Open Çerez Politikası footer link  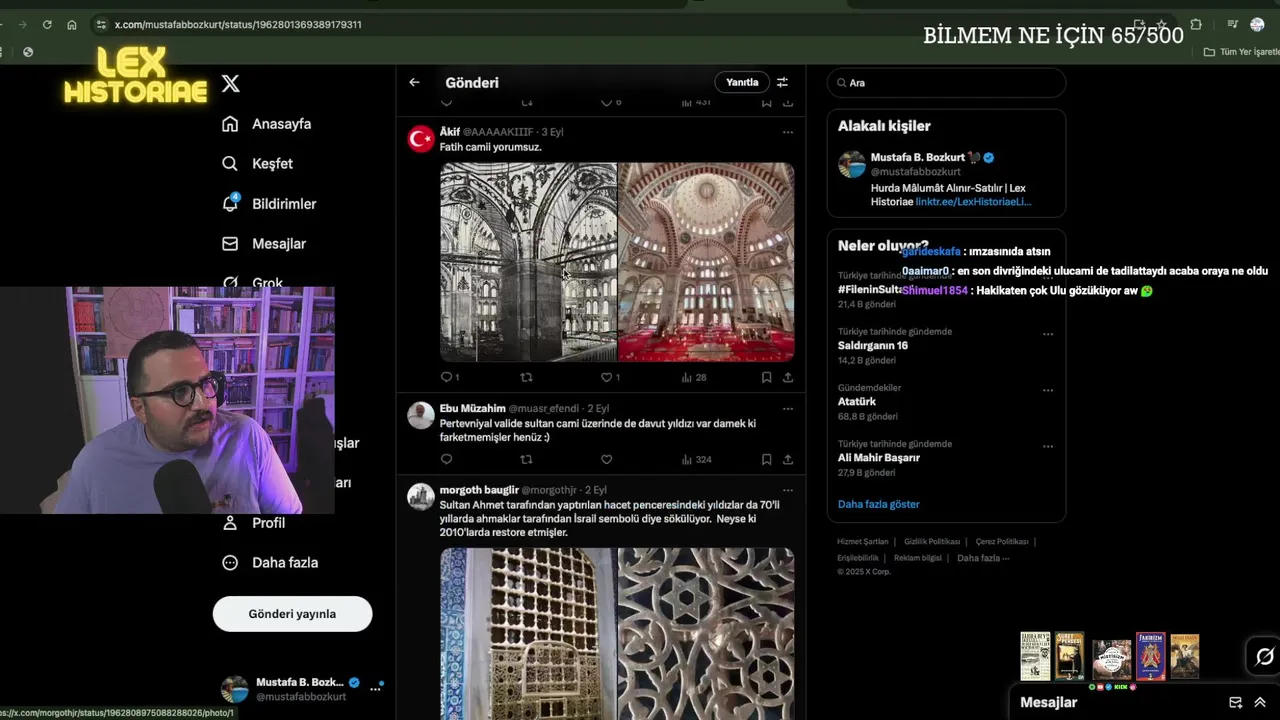[1002, 542]
